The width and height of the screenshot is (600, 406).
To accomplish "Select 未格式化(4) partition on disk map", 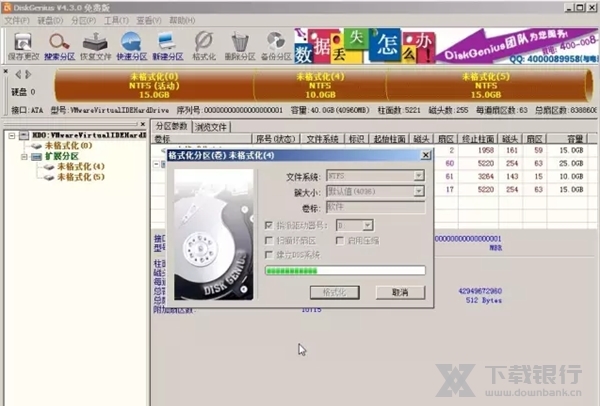I will click(320, 85).
